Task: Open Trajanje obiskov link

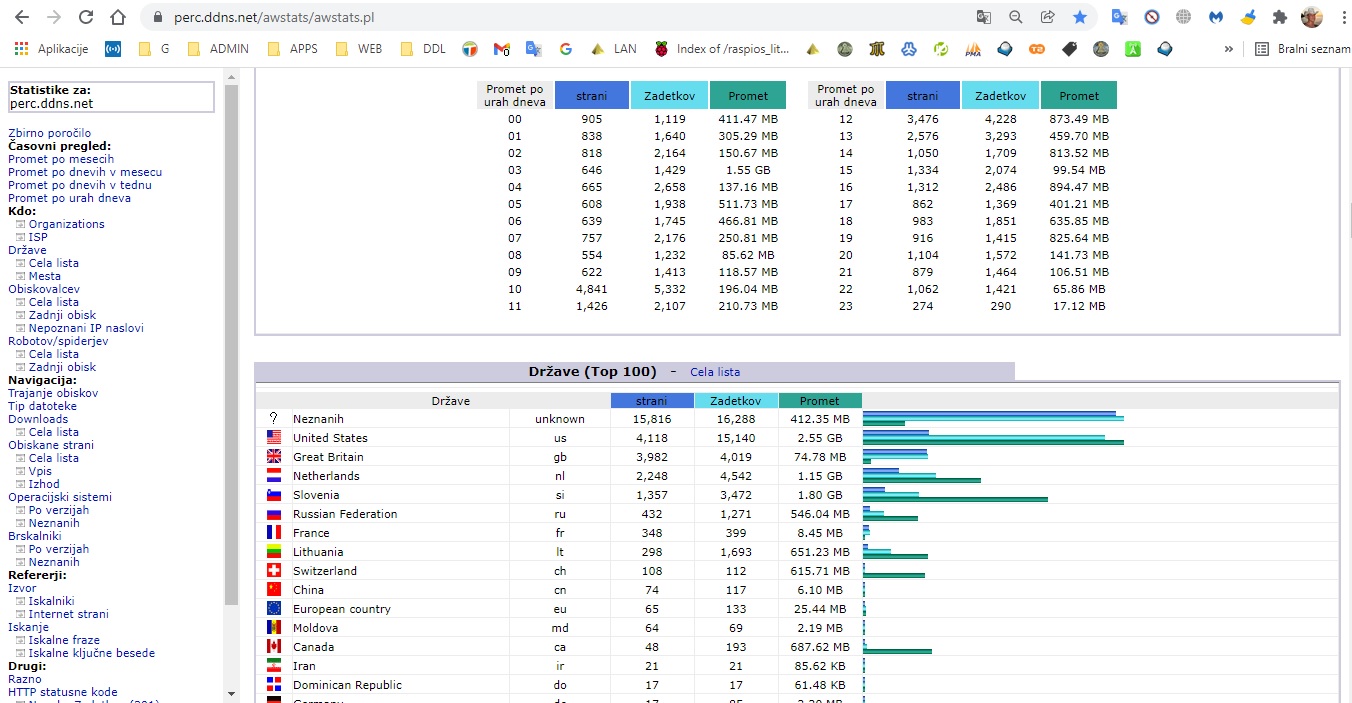Action: pyautogui.click(x=53, y=393)
